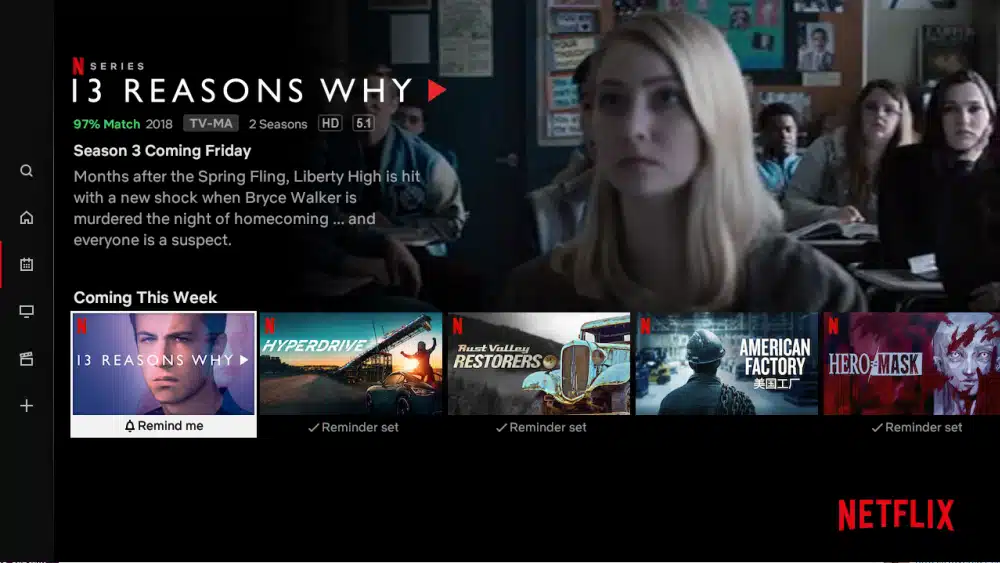Open TV Shows via the monitor icon
This screenshot has height=563, width=1000.
coord(26,311)
